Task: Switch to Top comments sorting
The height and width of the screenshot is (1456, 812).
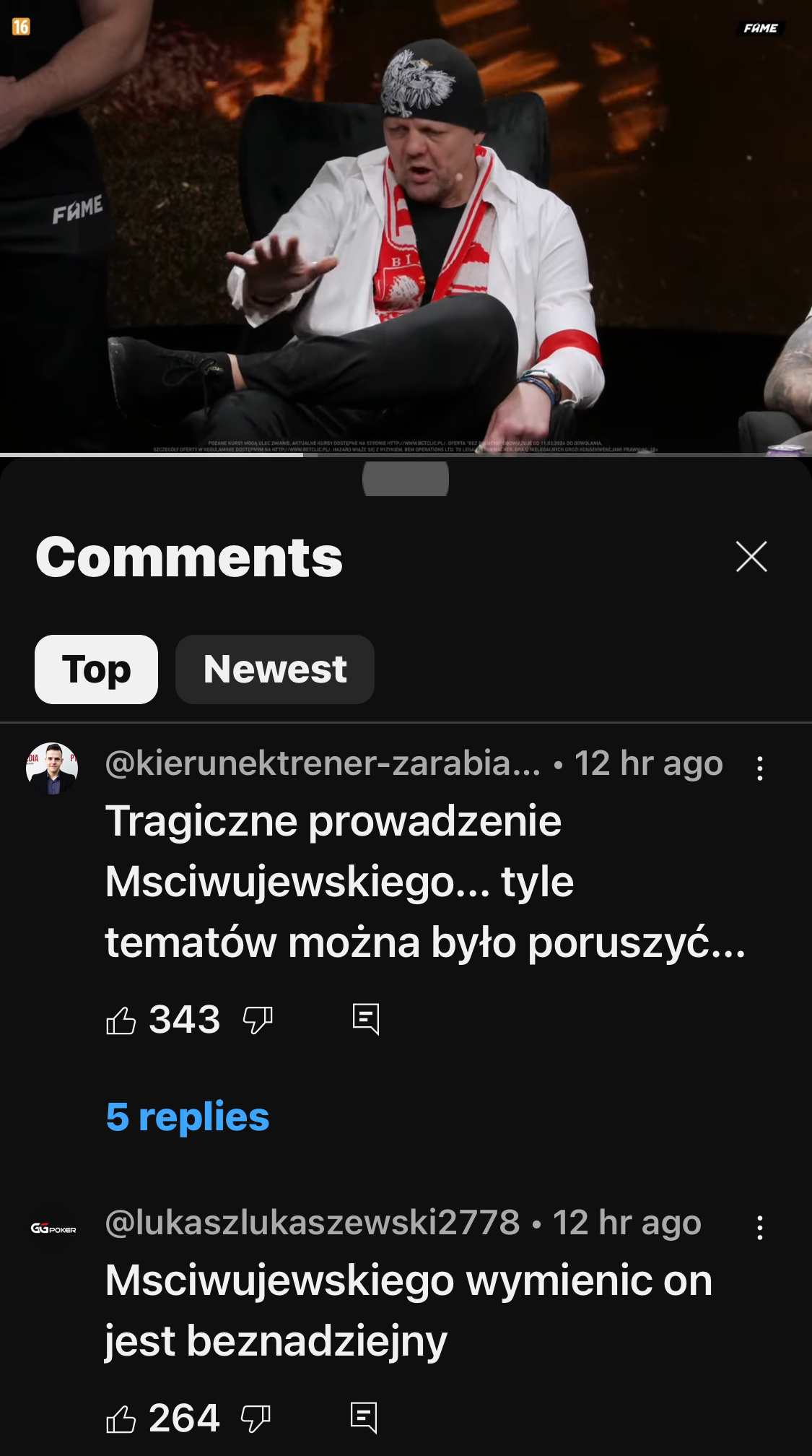Action: tap(96, 669)
